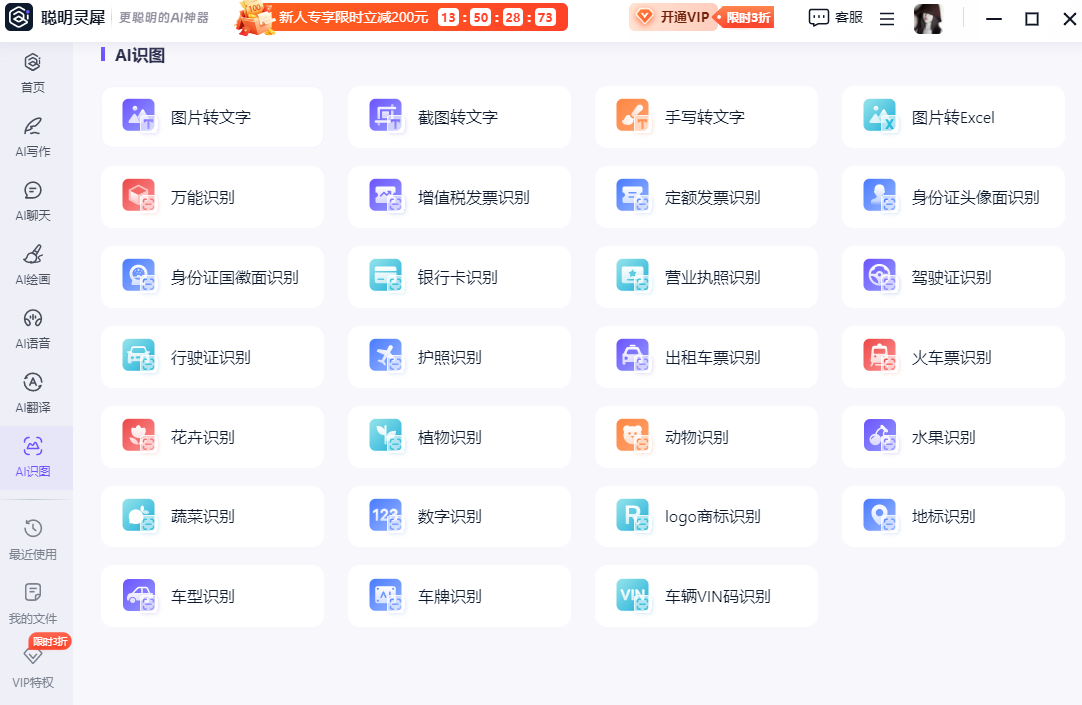Select the 手写转文字 tool
This screenshot has height=705, width=1082.
click(706, 117)
